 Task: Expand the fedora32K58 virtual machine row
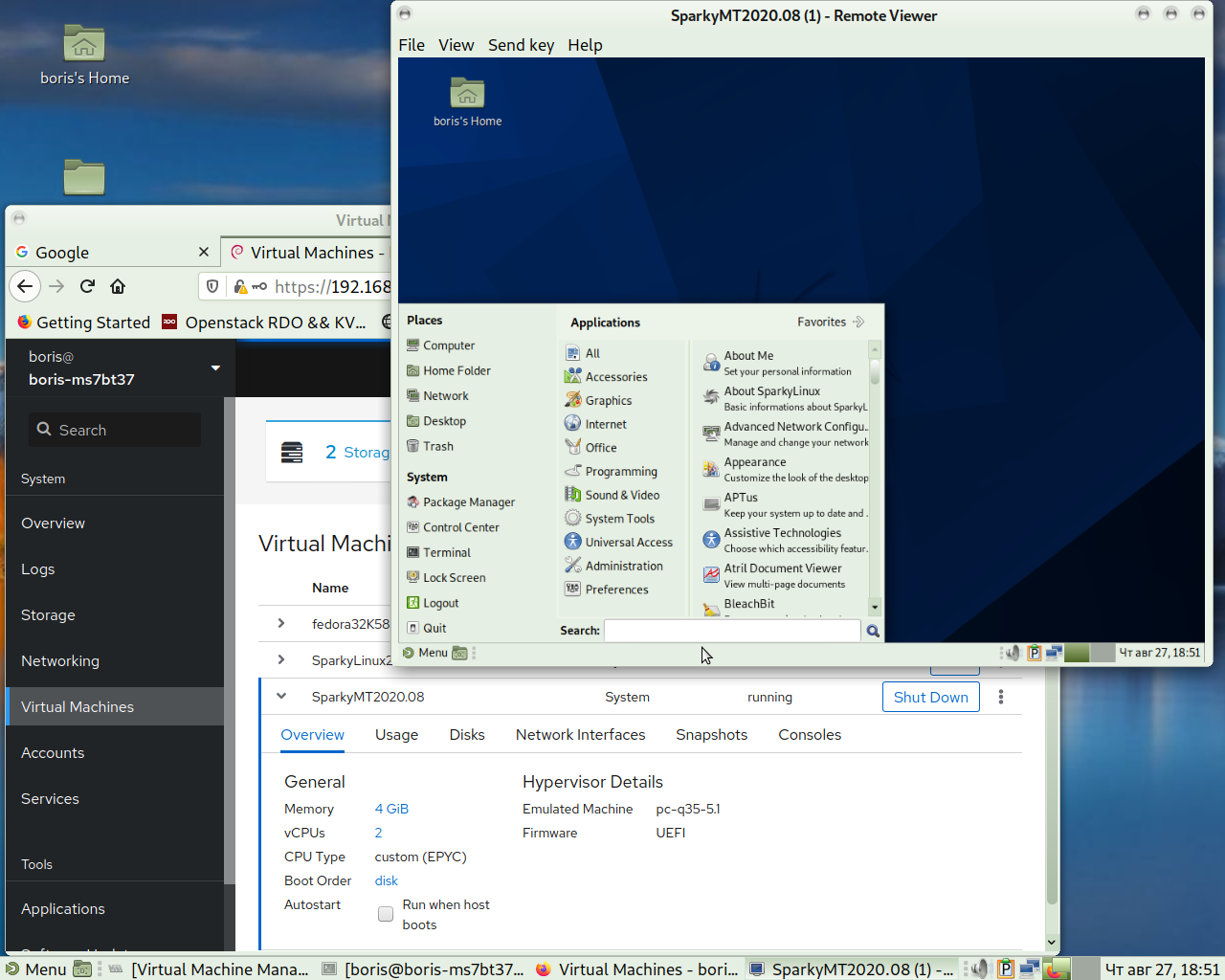point(279,623)
